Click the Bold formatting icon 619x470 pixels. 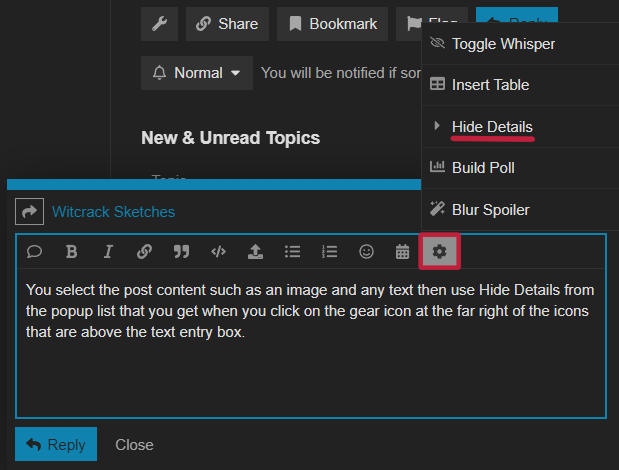(x=71, y=251)
